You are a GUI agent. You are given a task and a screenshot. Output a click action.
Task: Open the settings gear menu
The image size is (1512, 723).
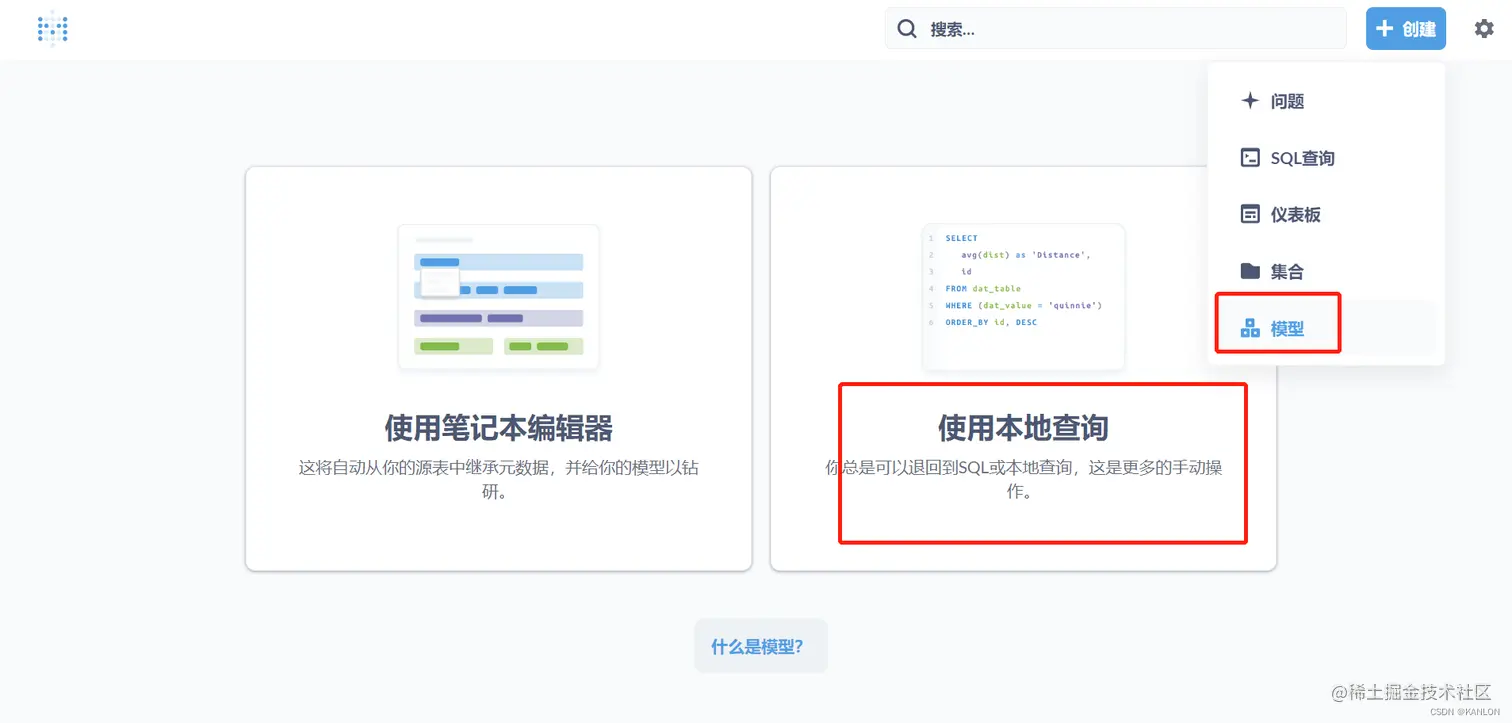(x=1484, y=28)
